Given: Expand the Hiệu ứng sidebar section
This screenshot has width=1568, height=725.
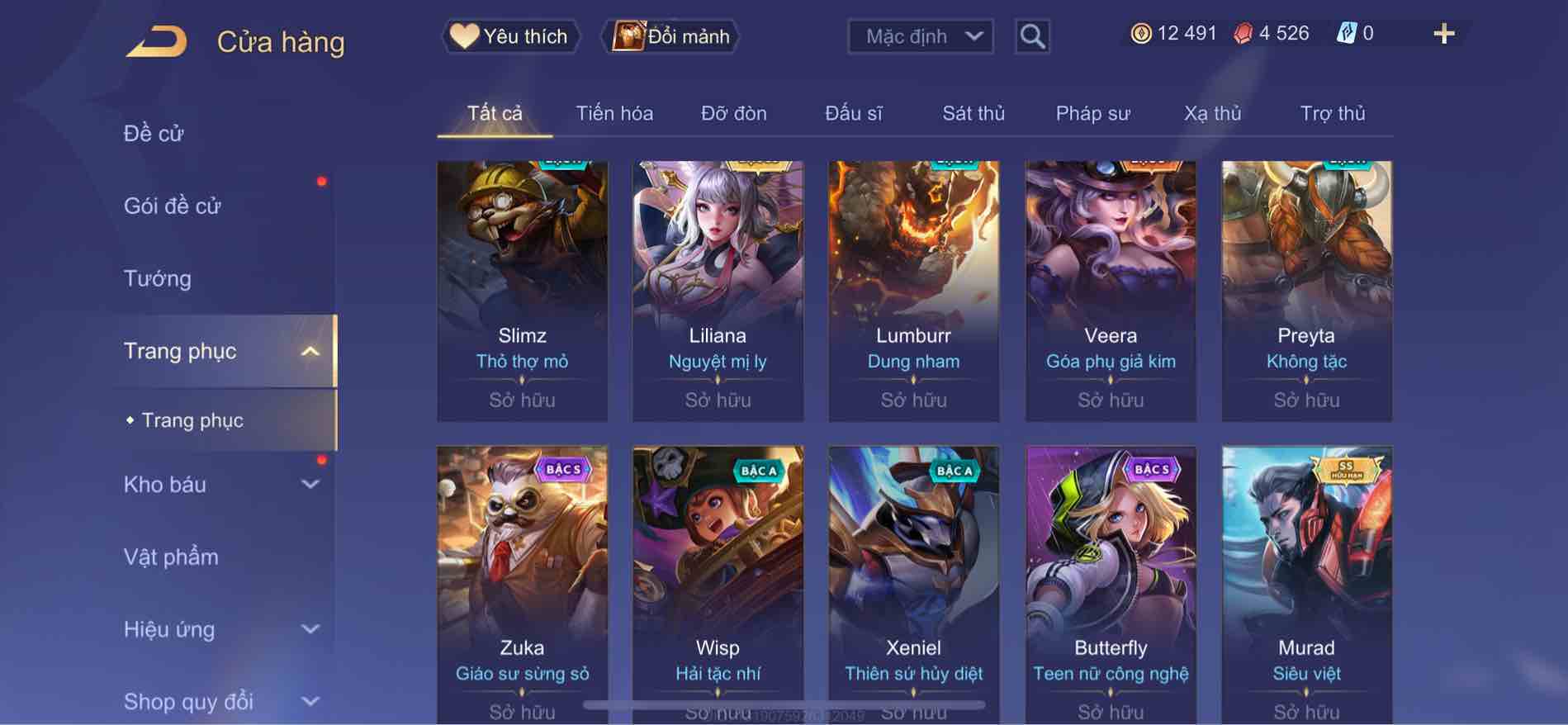Looking at the screenshot, I should [310, 629].
